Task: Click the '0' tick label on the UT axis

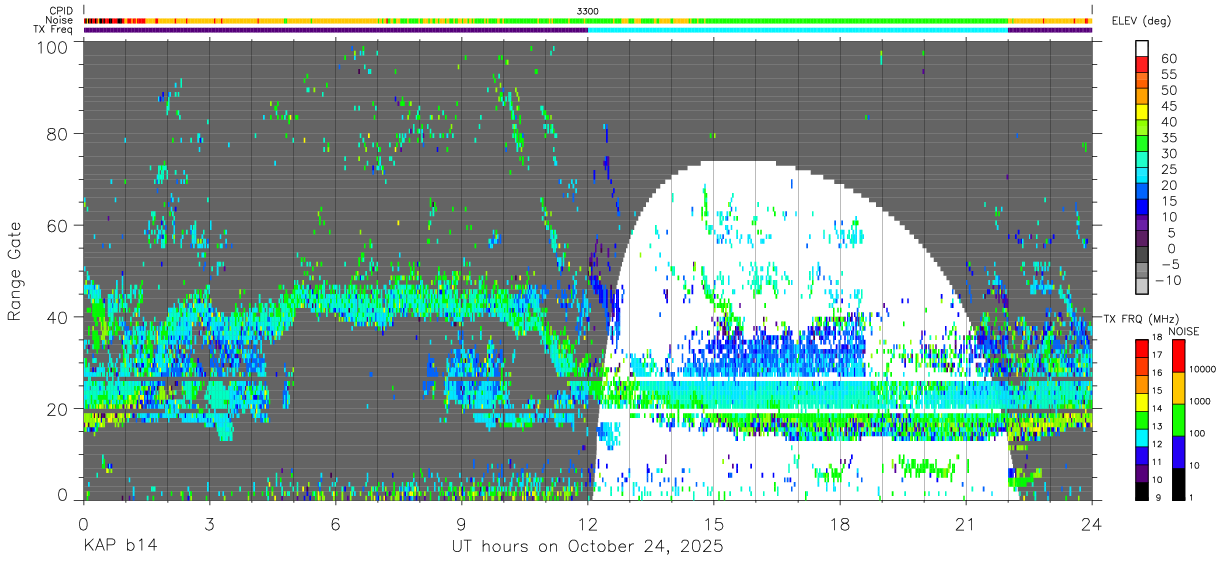Action: coord(83,524)
